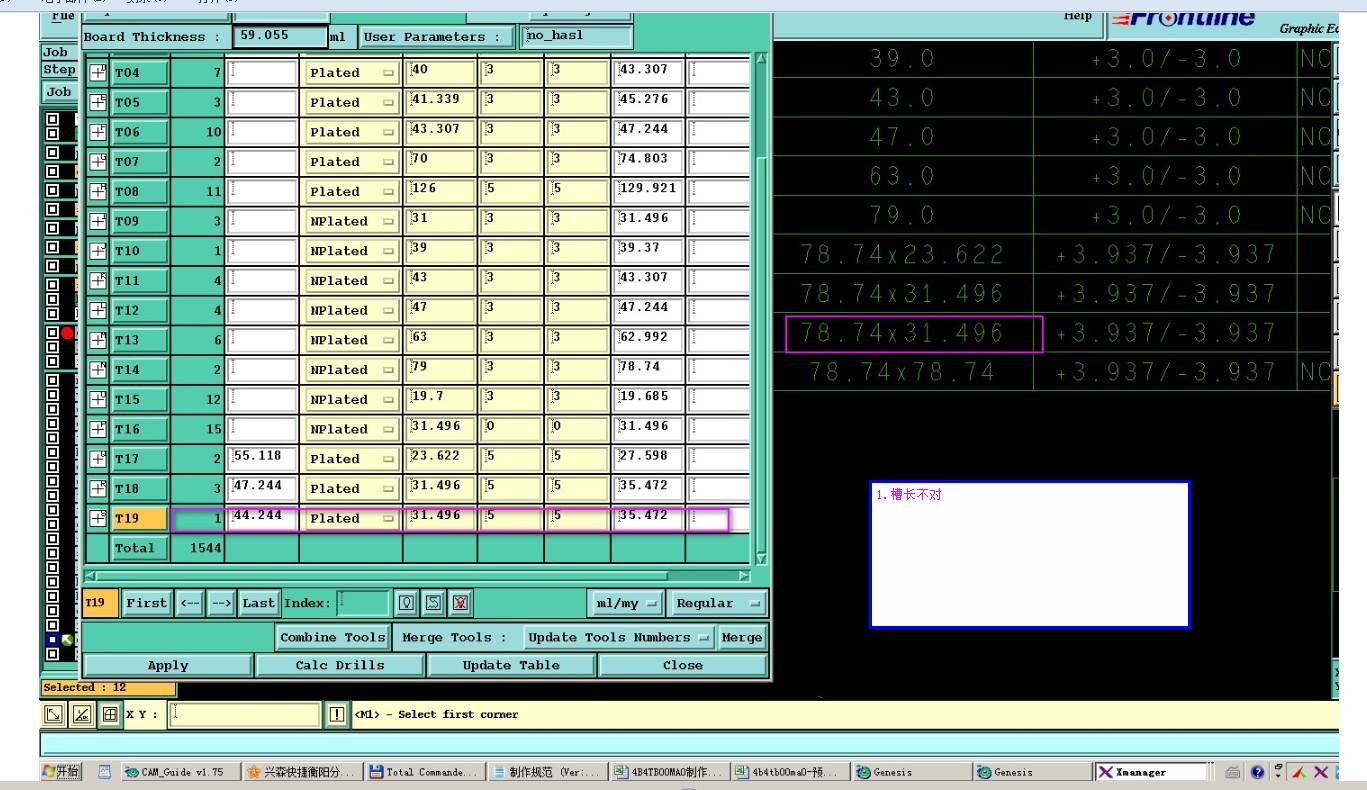This screenshot has width=1367, height=790.
Task: Click the Job button in the left panel
Action: [x=59, y=91]
